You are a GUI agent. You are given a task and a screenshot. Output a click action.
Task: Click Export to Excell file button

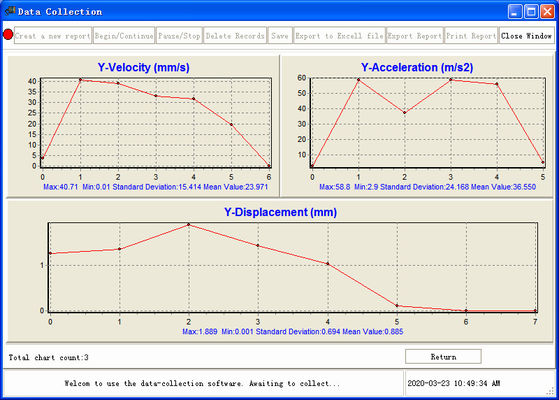[x=339, y=36]
